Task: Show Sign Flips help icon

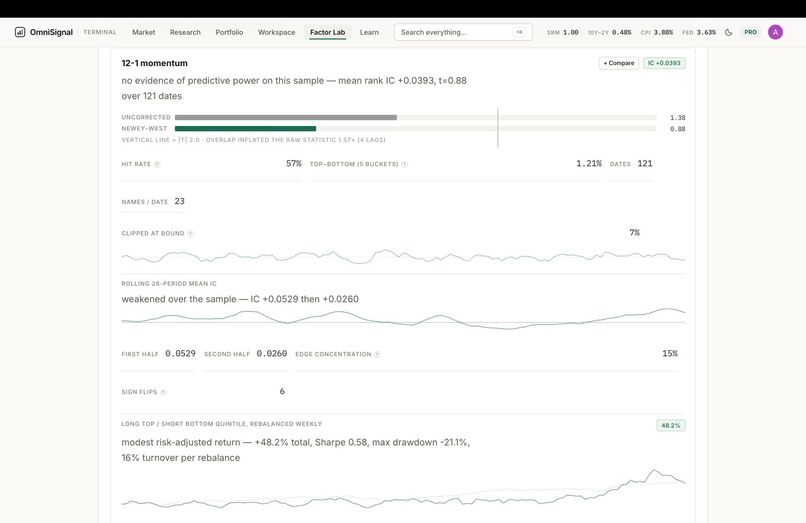Action: tap(163, 392)
